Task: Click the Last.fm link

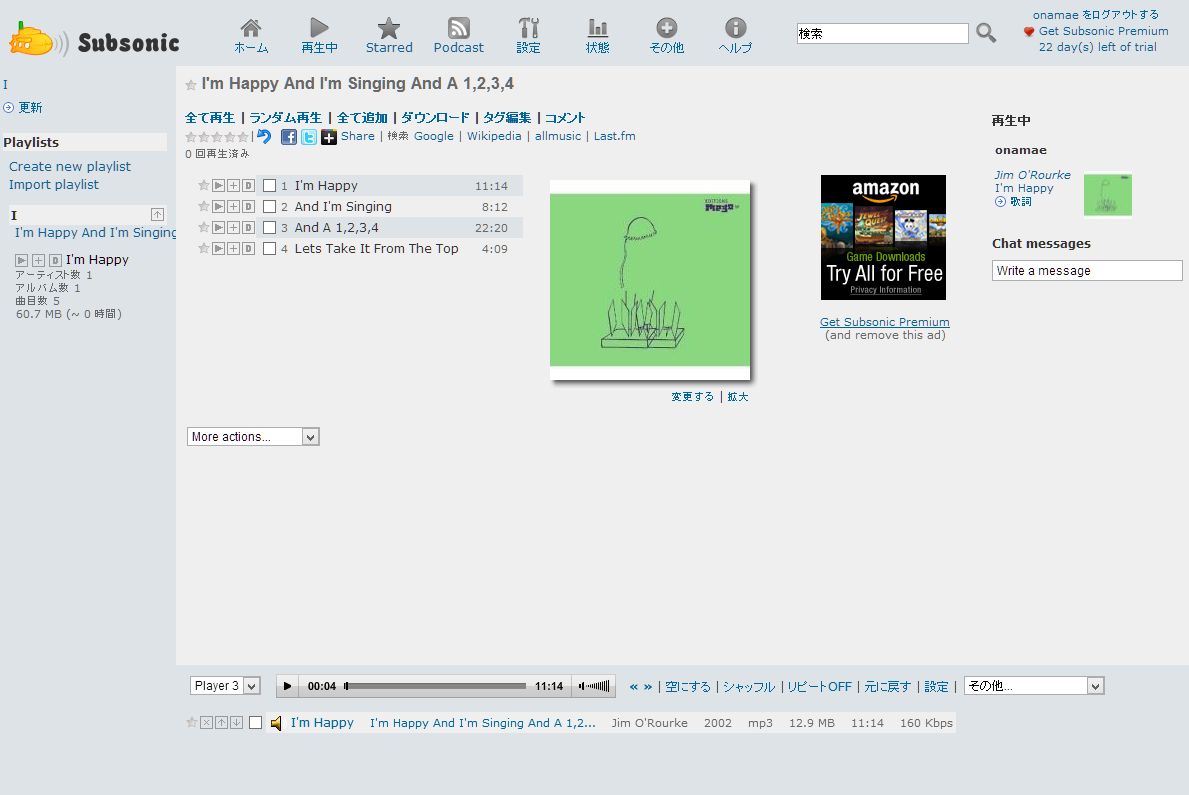Action: coord(615,137)
